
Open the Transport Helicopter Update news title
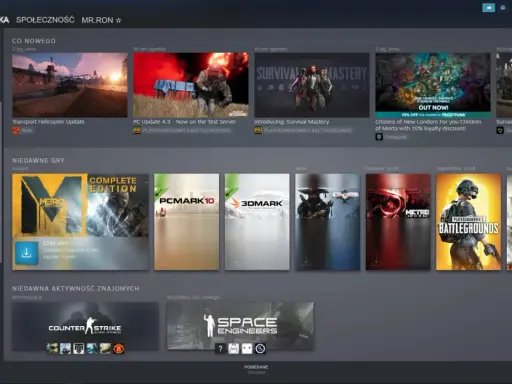coord(48,122)
